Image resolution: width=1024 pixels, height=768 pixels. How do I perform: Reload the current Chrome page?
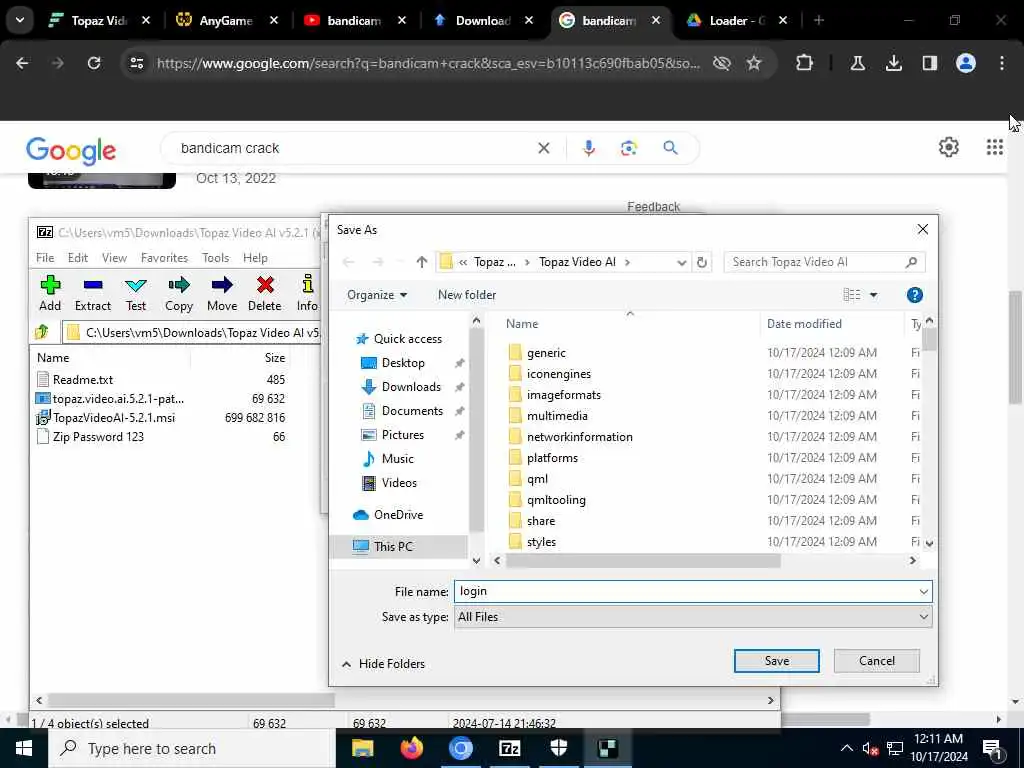94,63
